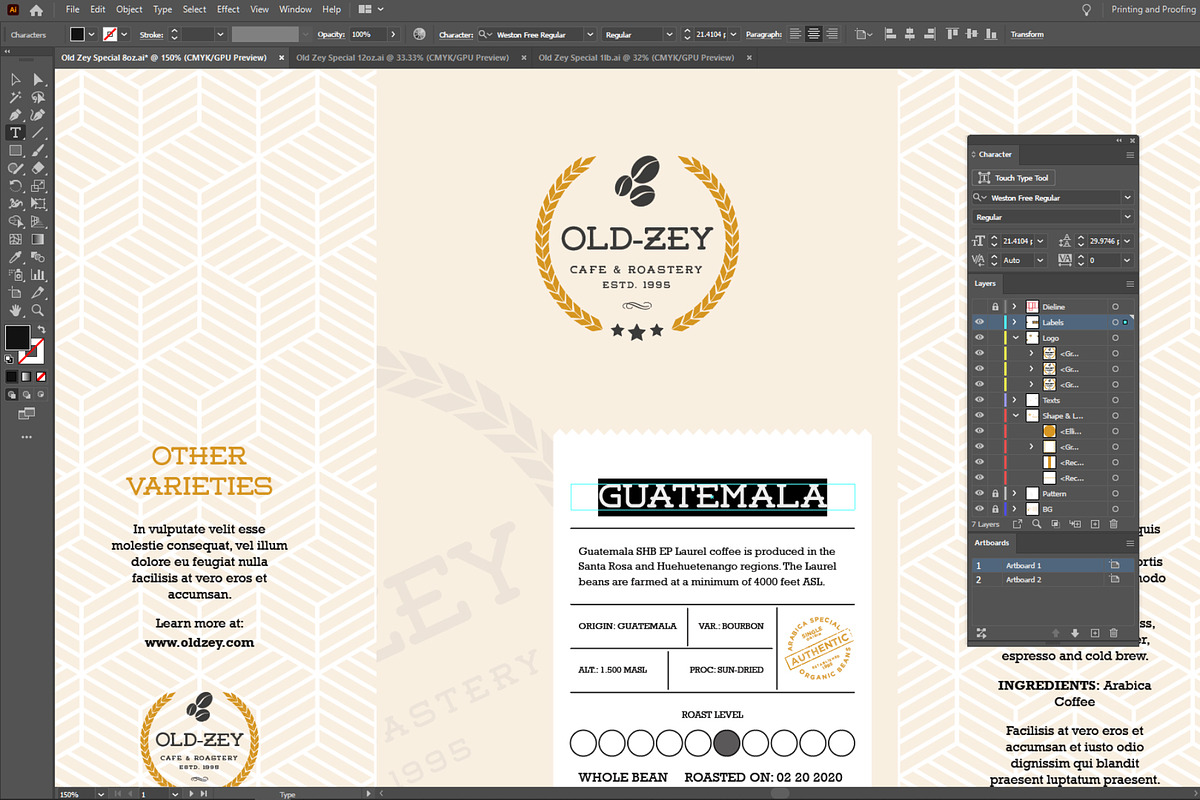Select the Zoom tool
Screen dimensions: 1200x800
pyautogui.click(x=38, y=310)
